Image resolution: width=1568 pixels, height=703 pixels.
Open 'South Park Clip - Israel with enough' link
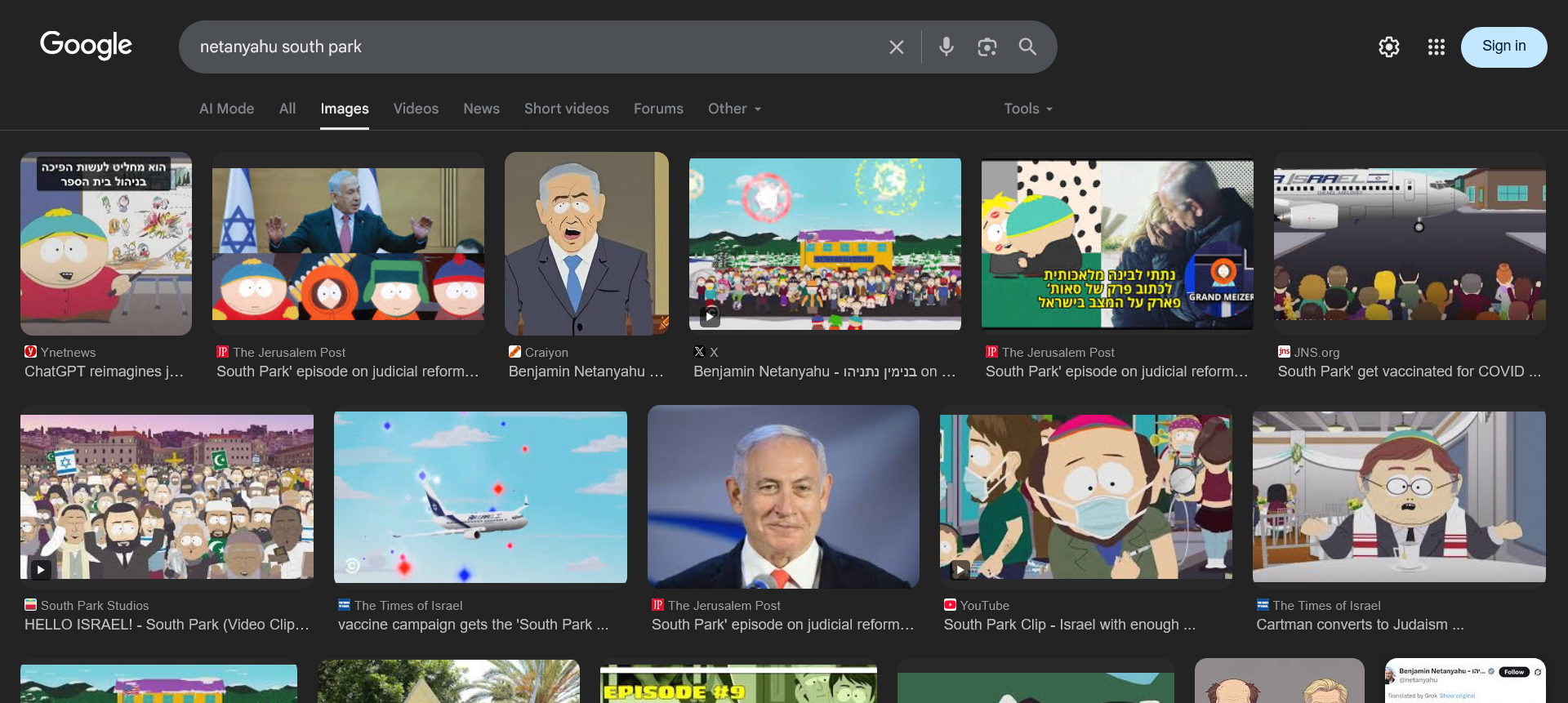1070,625
